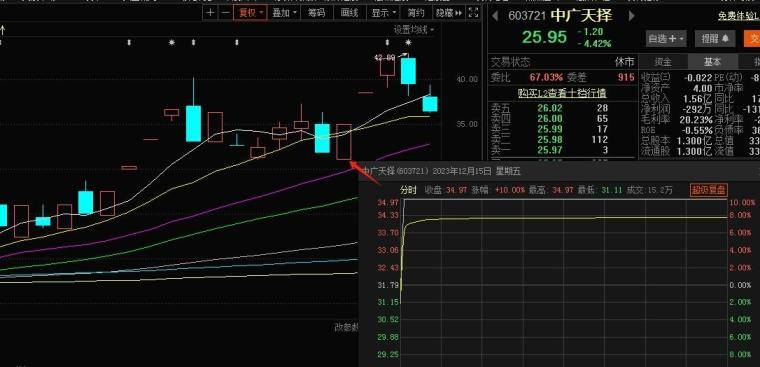Hide the side panel via 隐藏 arrows

tap(449, 13)
